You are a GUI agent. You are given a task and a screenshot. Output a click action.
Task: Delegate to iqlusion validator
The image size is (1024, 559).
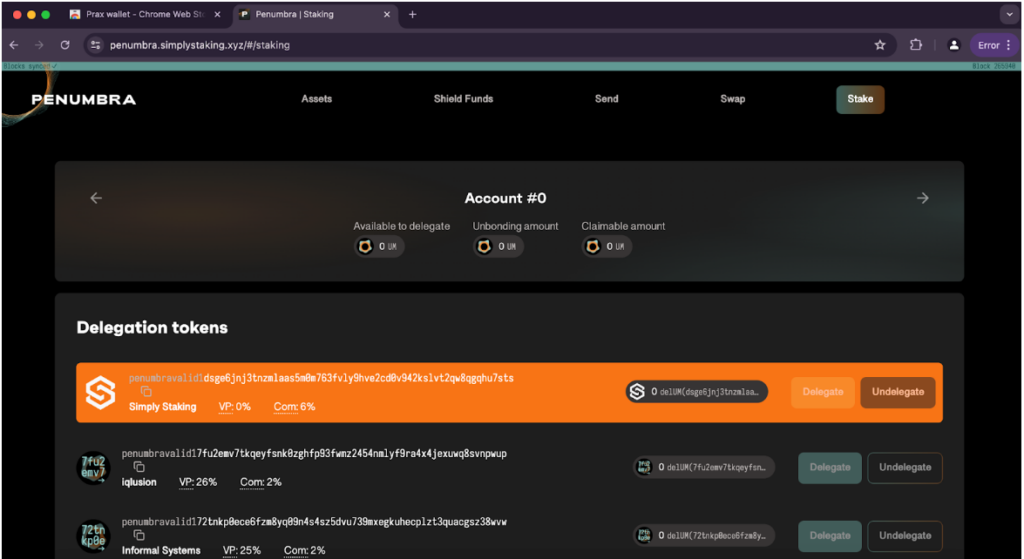point(829,467)
